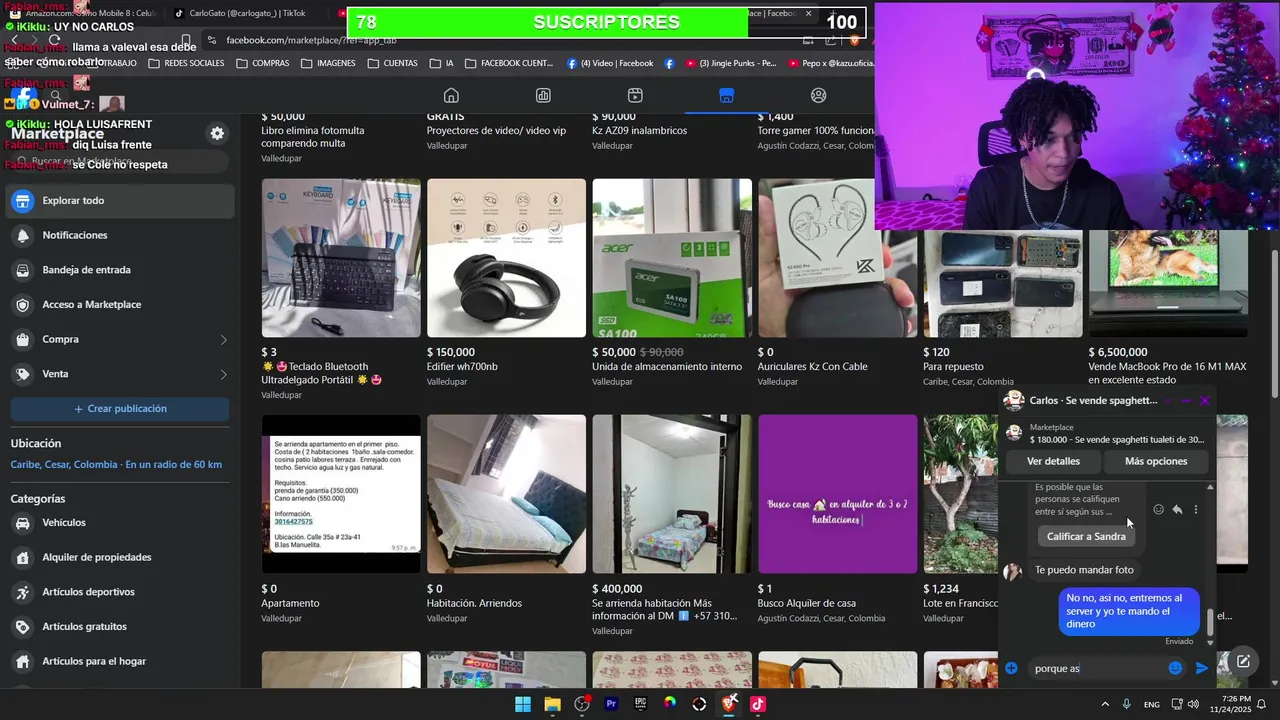Open the emoji picker in chat input
The image size is (1280, 720).
tap(1176, 668)
